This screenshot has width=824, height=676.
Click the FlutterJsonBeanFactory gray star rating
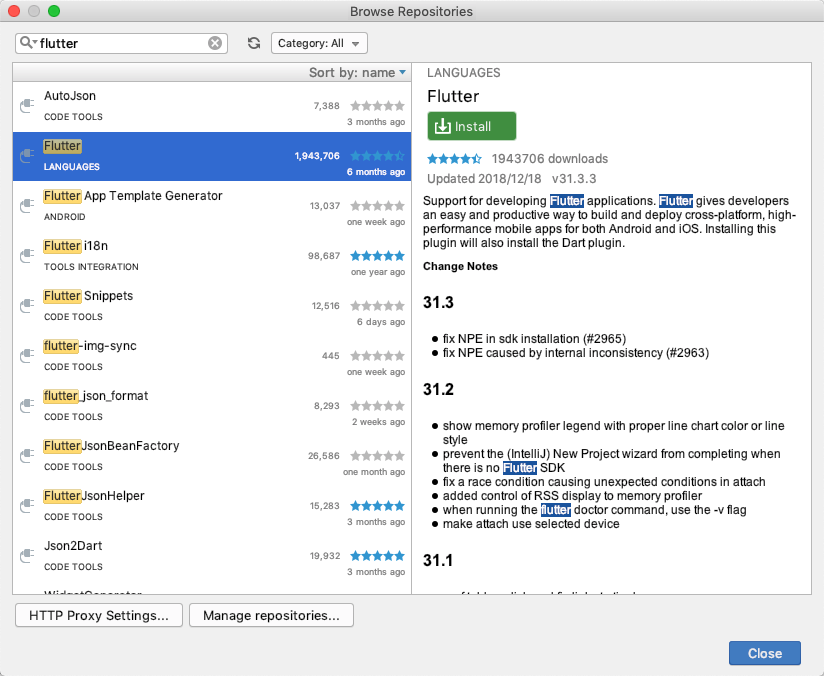click(377, 455)
